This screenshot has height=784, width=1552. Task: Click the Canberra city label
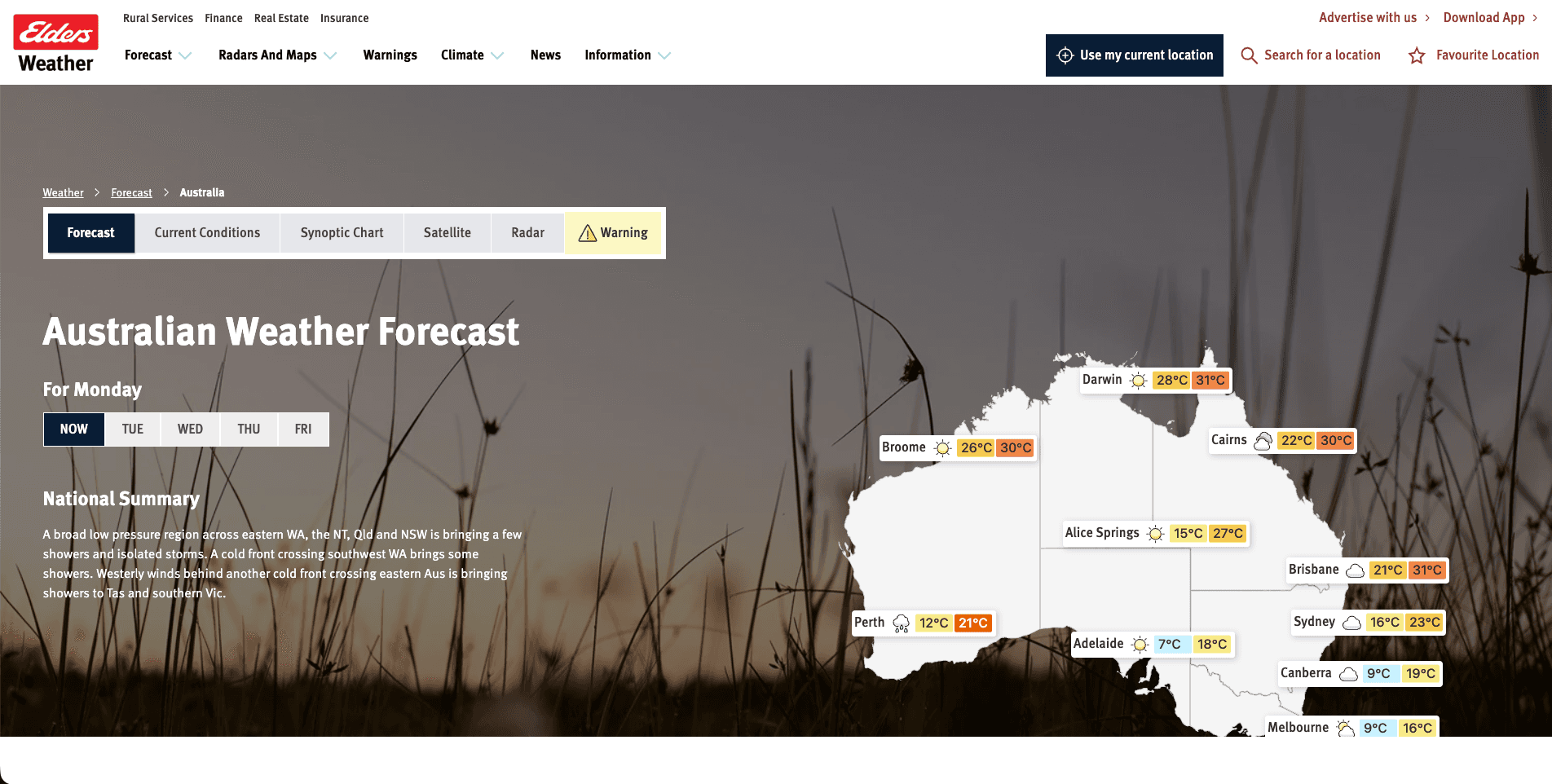1306,673
